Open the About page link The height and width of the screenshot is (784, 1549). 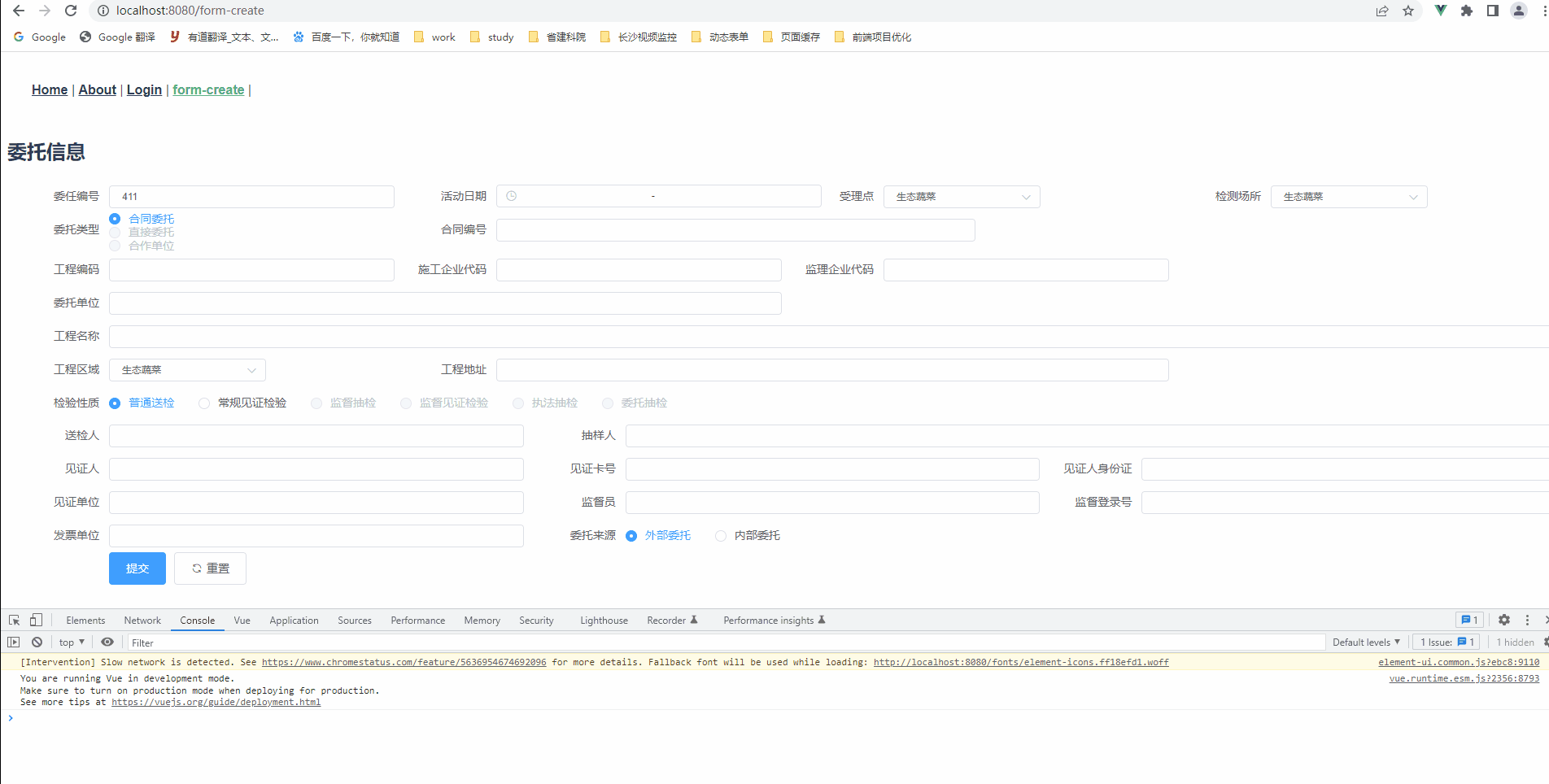97,89
